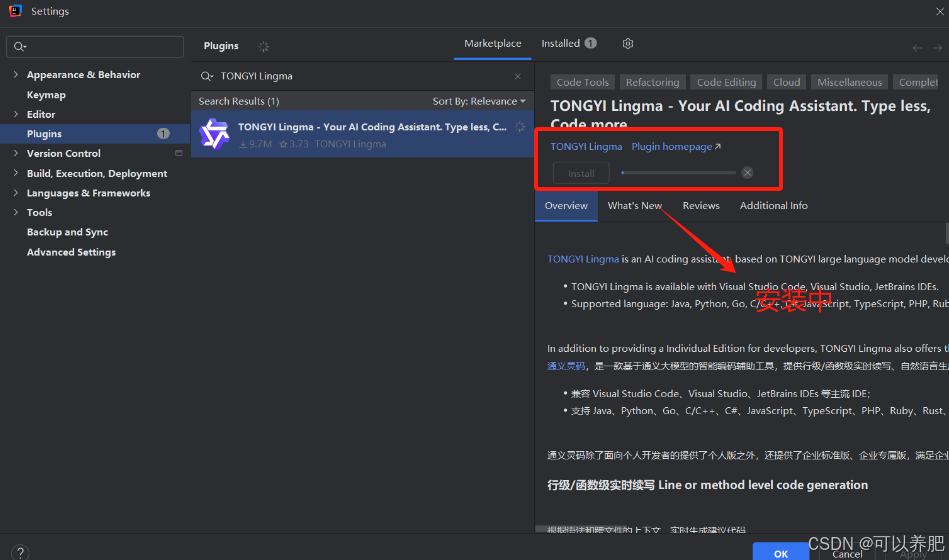Click the 通义灵码 link in the description
Image resolution: width=949 pixels, height=560 pixels.
[x=566, y=366]
